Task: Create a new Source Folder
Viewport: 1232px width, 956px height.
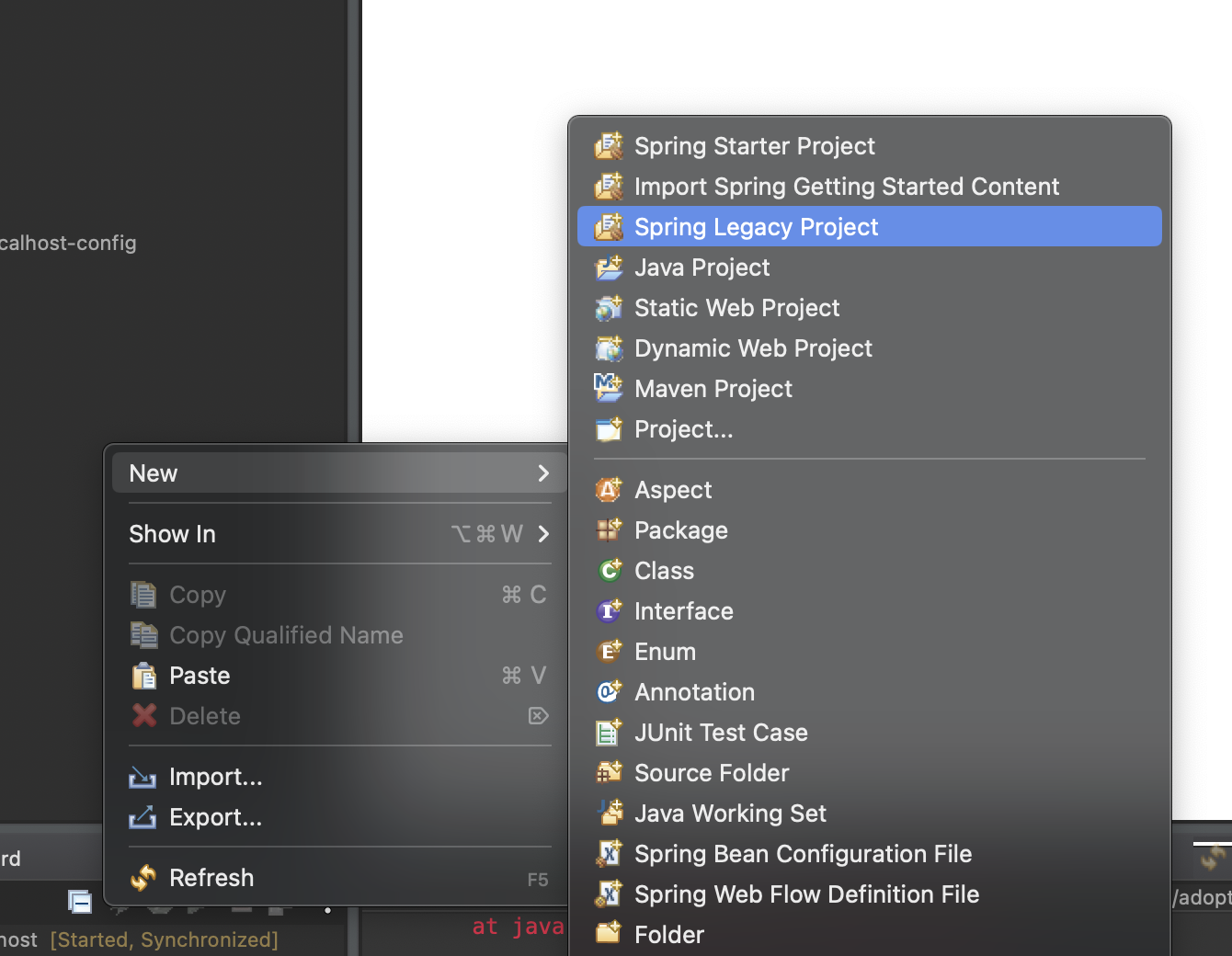Action: [870, 773]
